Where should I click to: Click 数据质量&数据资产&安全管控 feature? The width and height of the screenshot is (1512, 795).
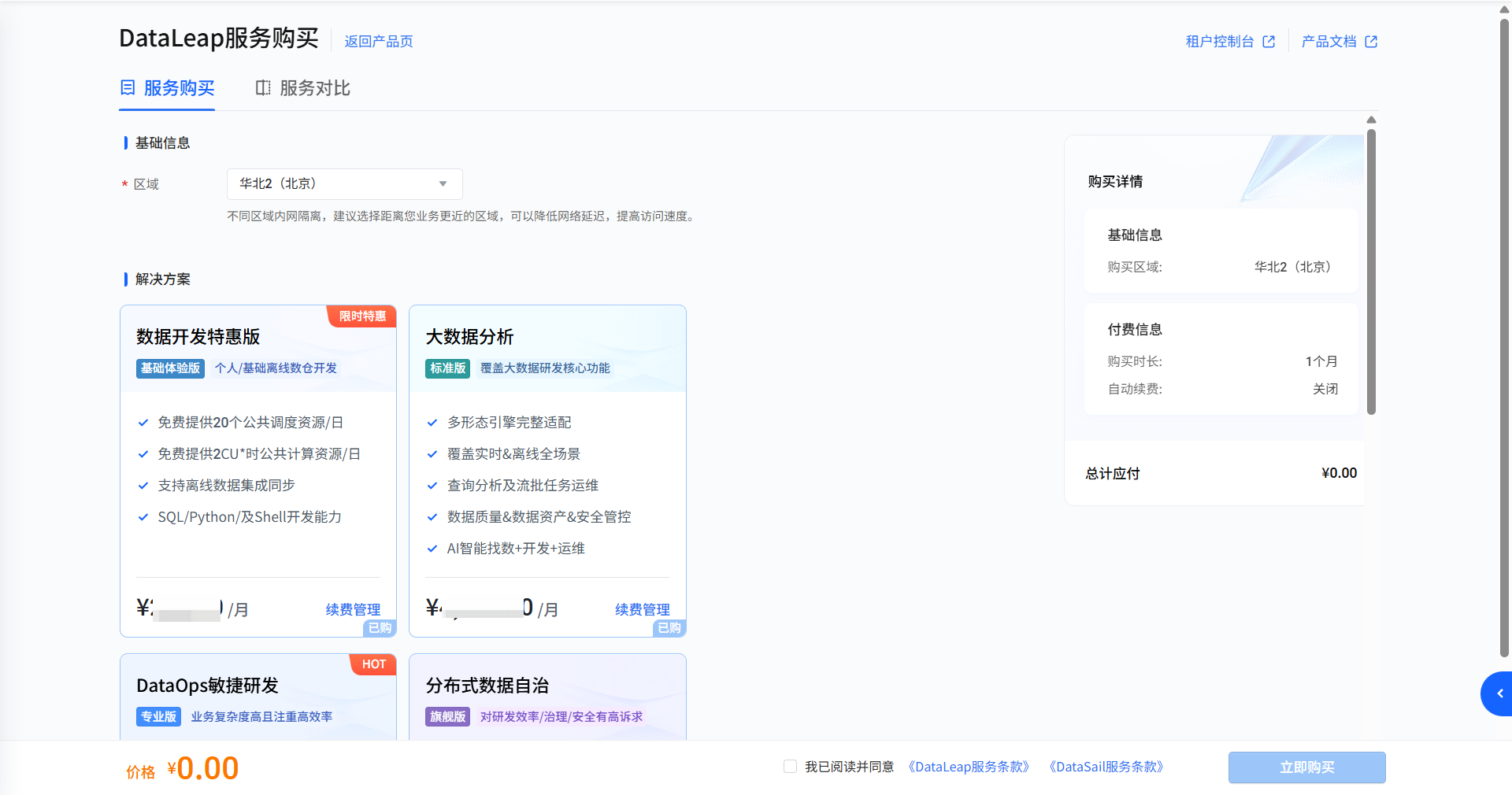(539, 517)
